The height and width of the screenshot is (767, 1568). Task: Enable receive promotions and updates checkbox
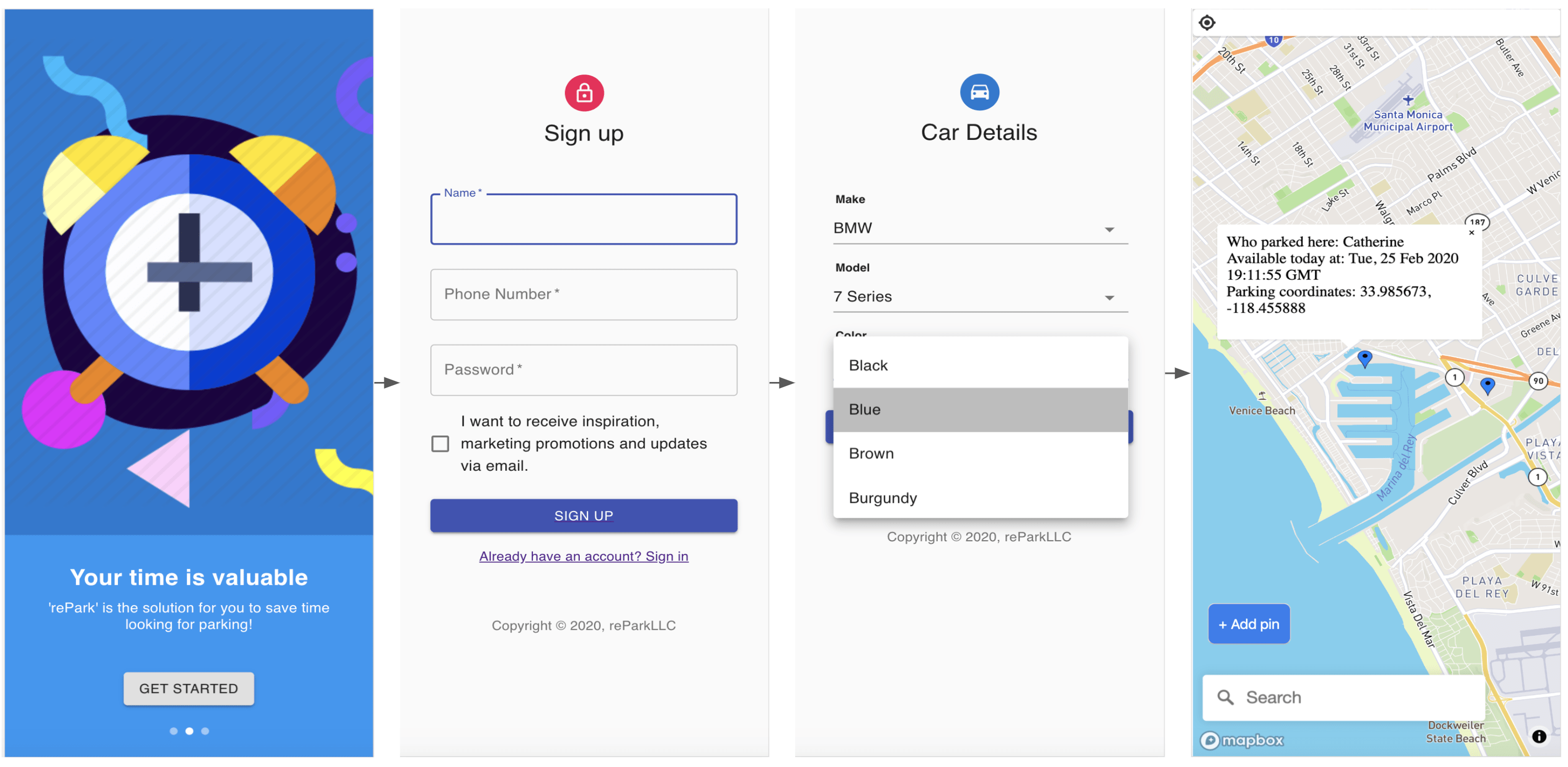pyautogui.click(x=441, y=443)
